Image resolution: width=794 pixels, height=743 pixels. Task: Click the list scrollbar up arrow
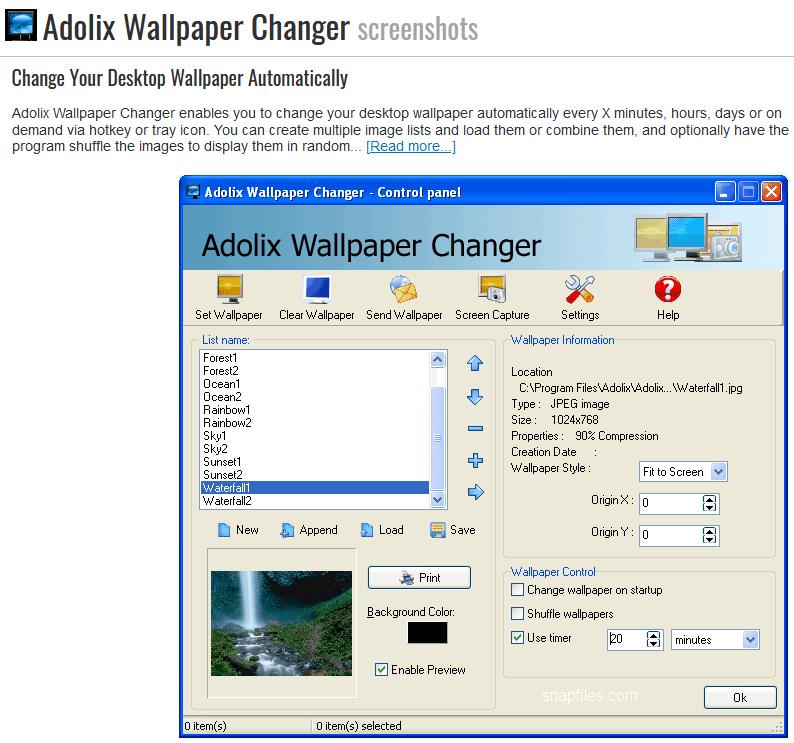click(438, 359)
